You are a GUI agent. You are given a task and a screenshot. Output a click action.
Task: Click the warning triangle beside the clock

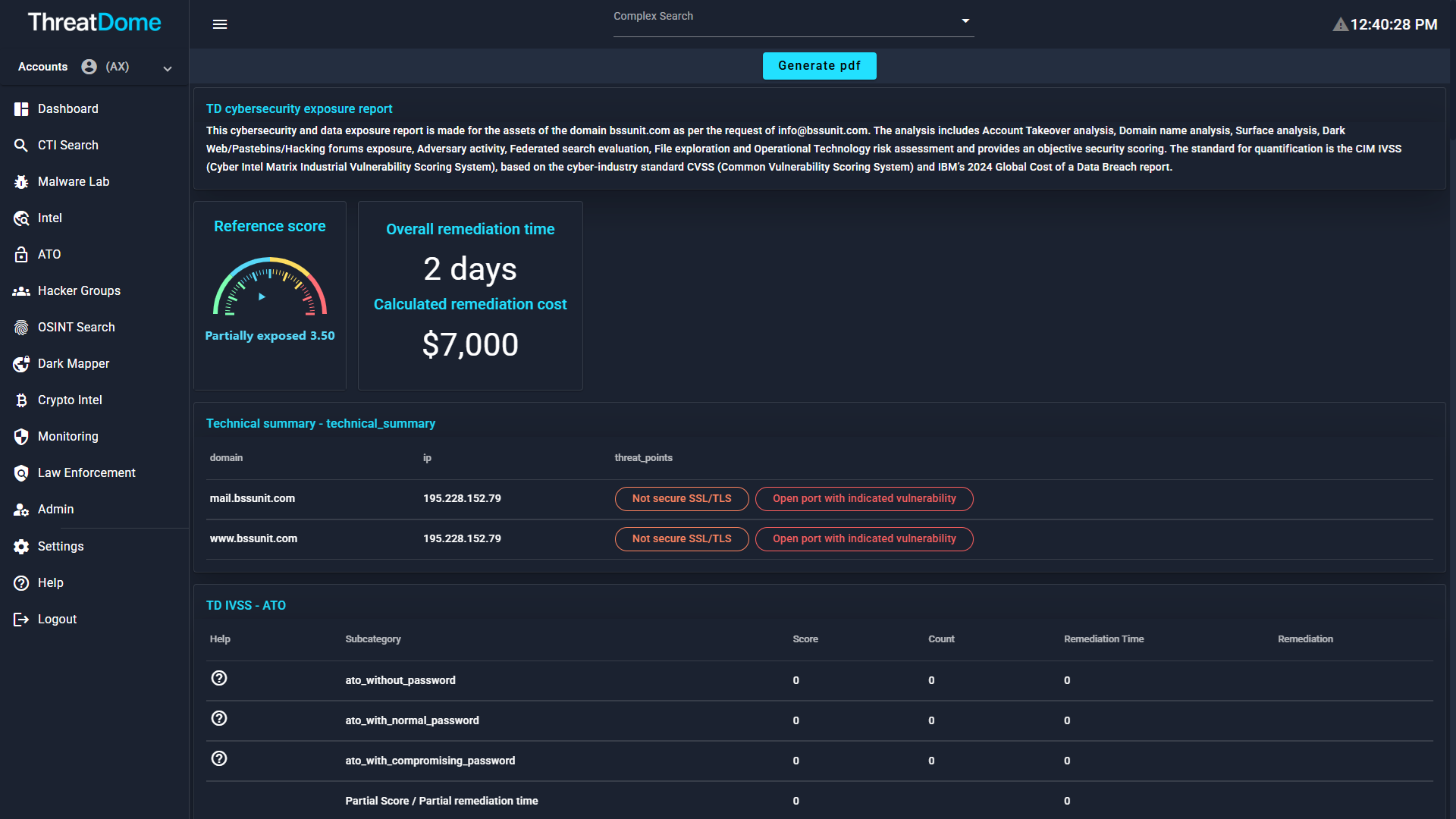pyautogui.click(x=1340, y=25)
